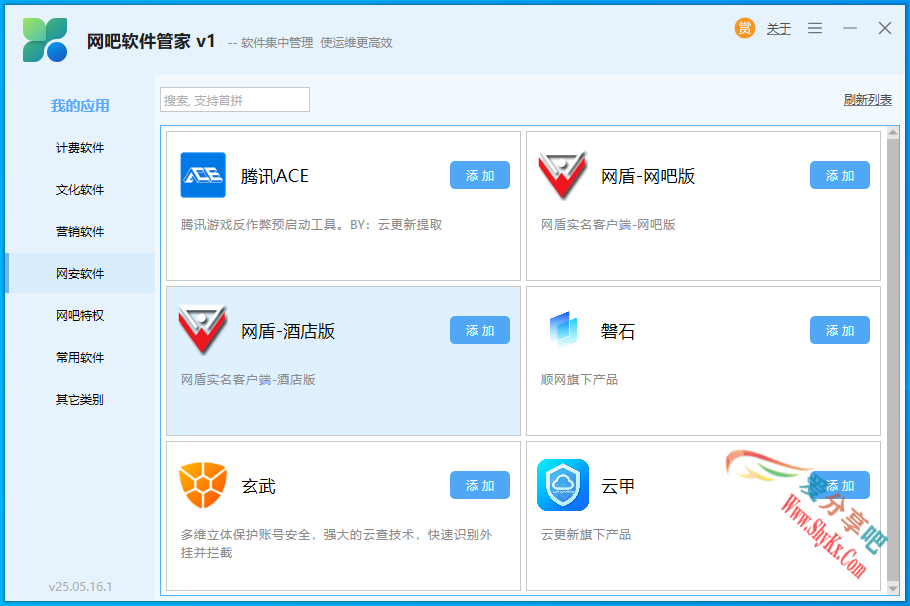Click the list scrollbar thumb
Image resolution: width=910 pixels, height=606 pixels.
pos(893,360)
